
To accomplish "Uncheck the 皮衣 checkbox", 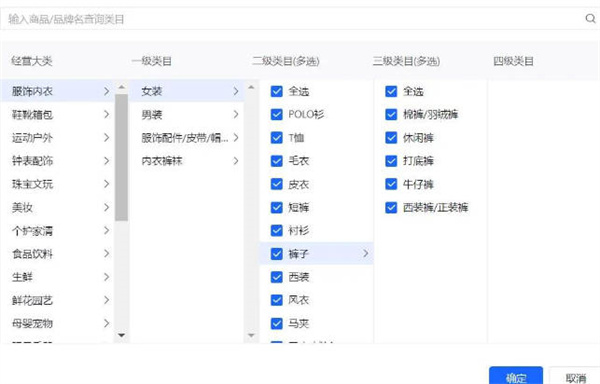I will 276,184.
